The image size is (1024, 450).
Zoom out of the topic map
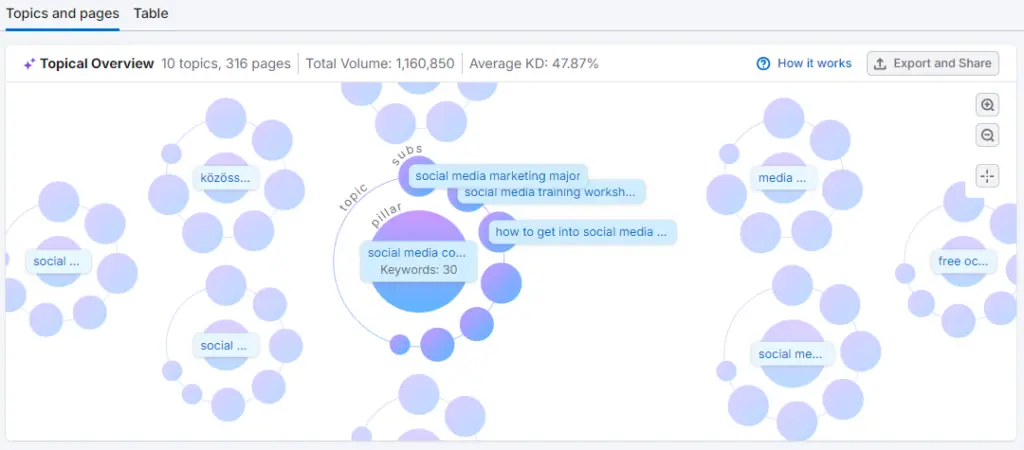pyautogui.click(x=987, y=136)
